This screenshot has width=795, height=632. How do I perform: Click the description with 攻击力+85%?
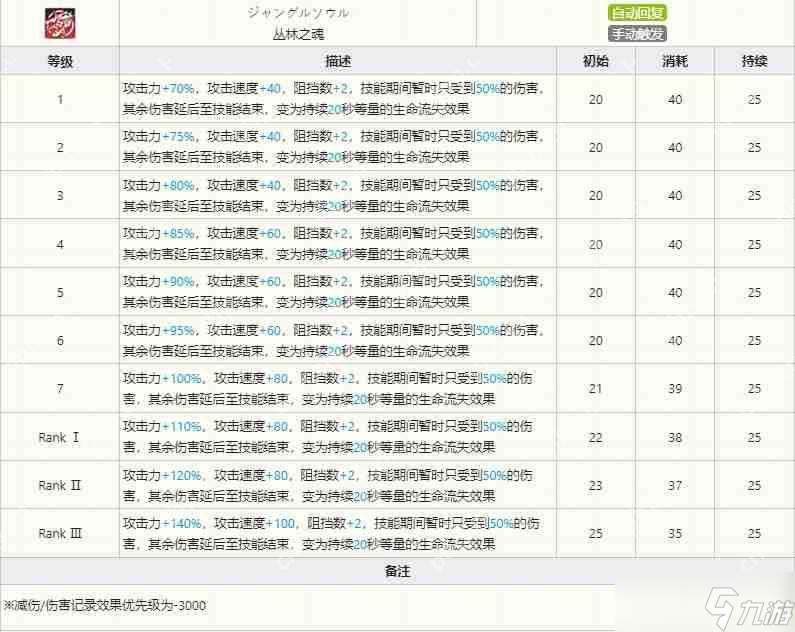[334, 244]
